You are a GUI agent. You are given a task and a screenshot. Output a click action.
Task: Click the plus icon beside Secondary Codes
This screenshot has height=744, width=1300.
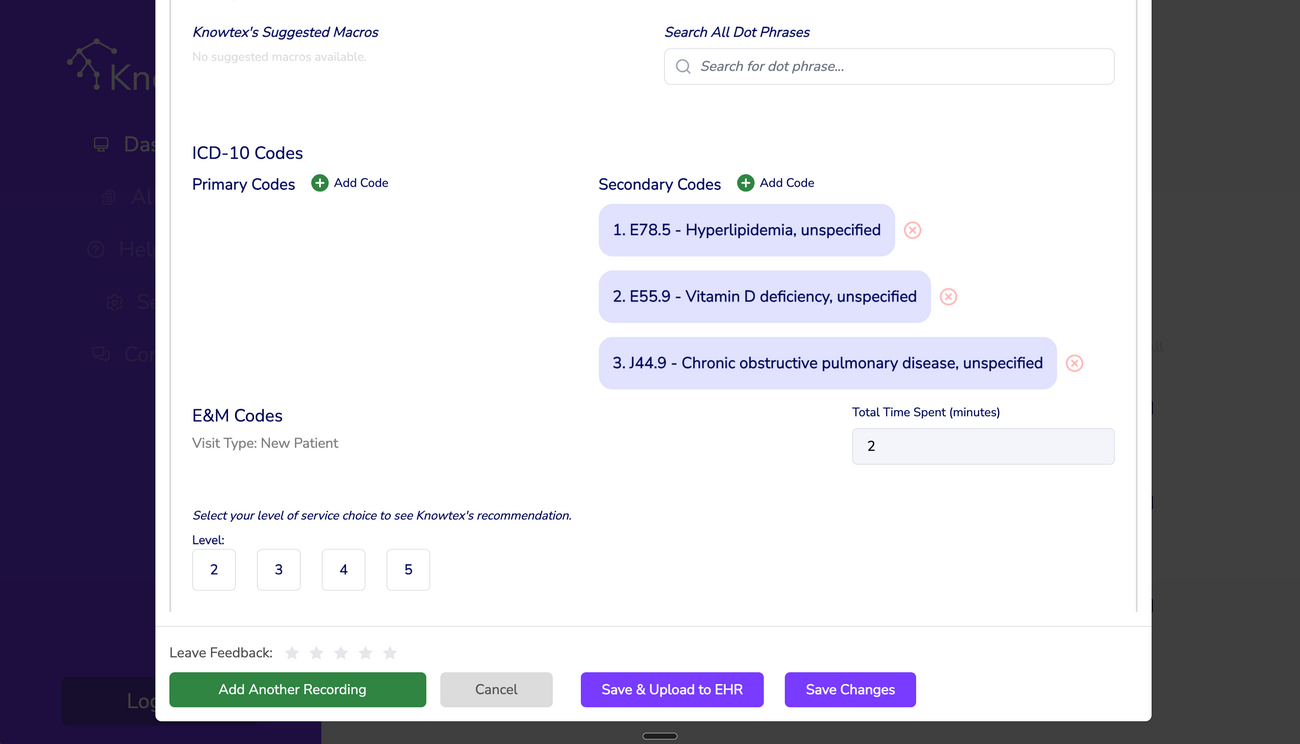(x=745, y=182)
